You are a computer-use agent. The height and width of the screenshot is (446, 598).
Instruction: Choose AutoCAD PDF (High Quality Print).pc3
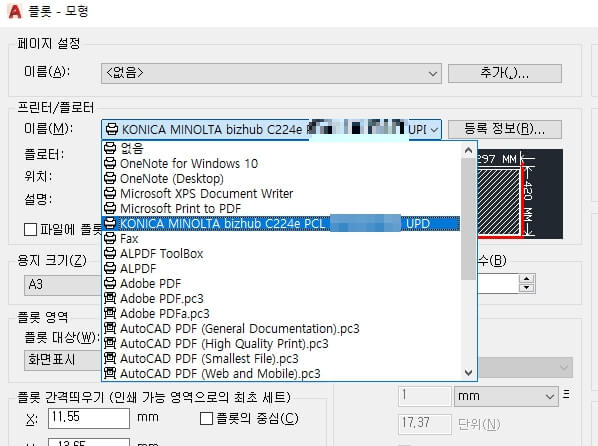click(x=281, y=343)
